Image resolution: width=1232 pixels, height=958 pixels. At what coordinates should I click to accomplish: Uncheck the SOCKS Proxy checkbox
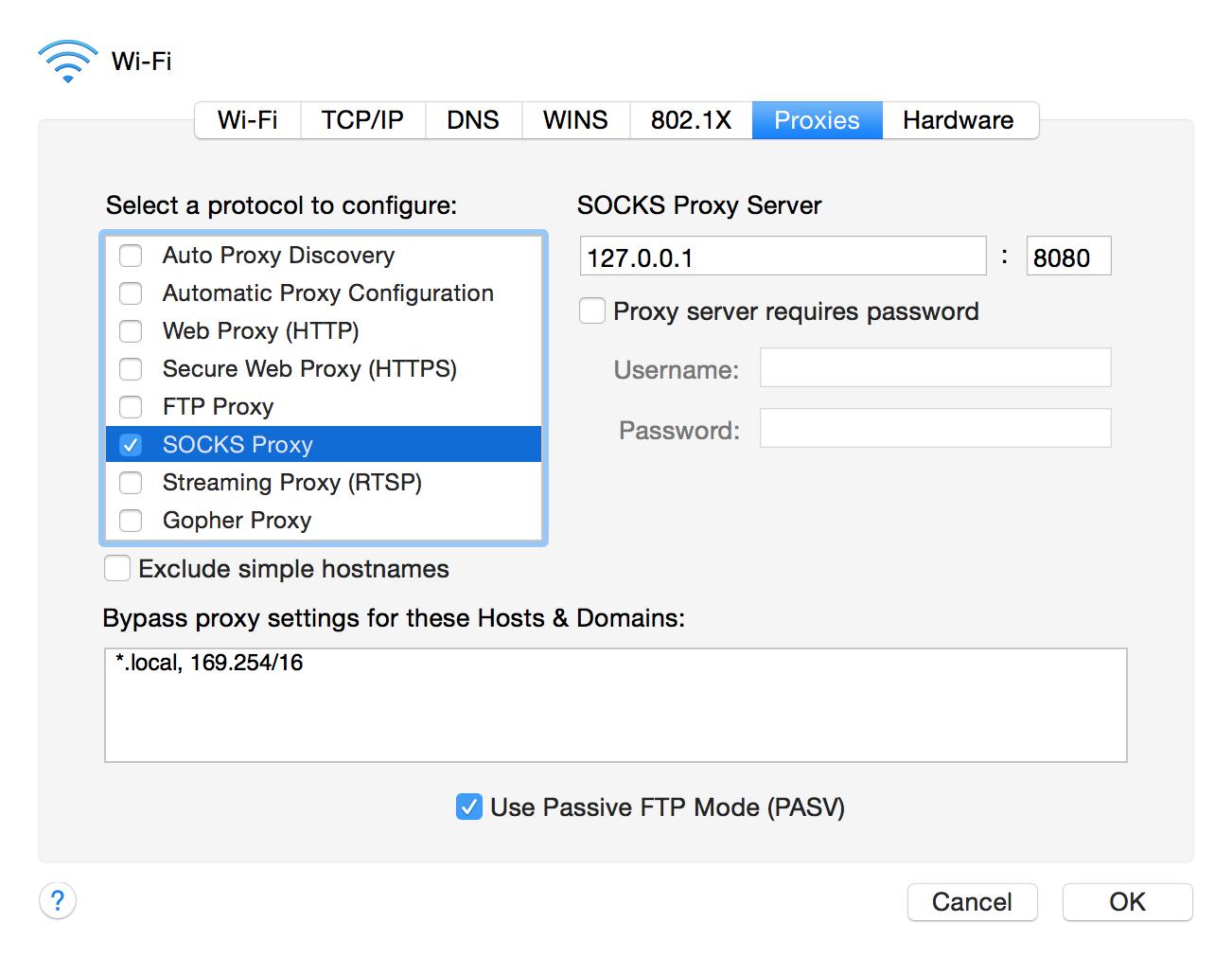131,445
